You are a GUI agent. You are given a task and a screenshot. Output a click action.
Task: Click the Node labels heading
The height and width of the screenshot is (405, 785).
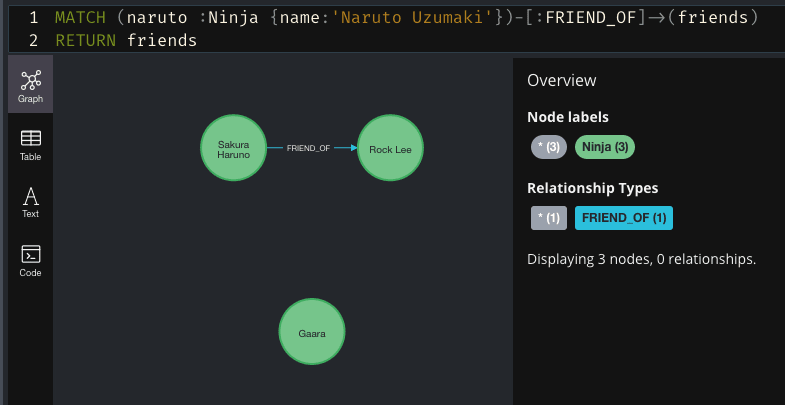[x=568, y=117]
